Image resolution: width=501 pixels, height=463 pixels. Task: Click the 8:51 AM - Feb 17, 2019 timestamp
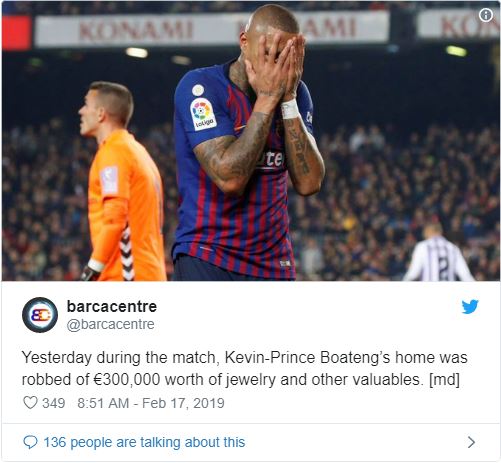pyautogui.click(x=151, y=403)
